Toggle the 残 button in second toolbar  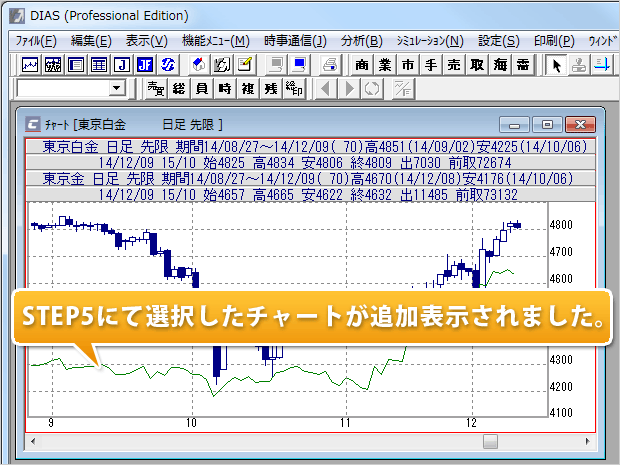click(x=271, y=89)
